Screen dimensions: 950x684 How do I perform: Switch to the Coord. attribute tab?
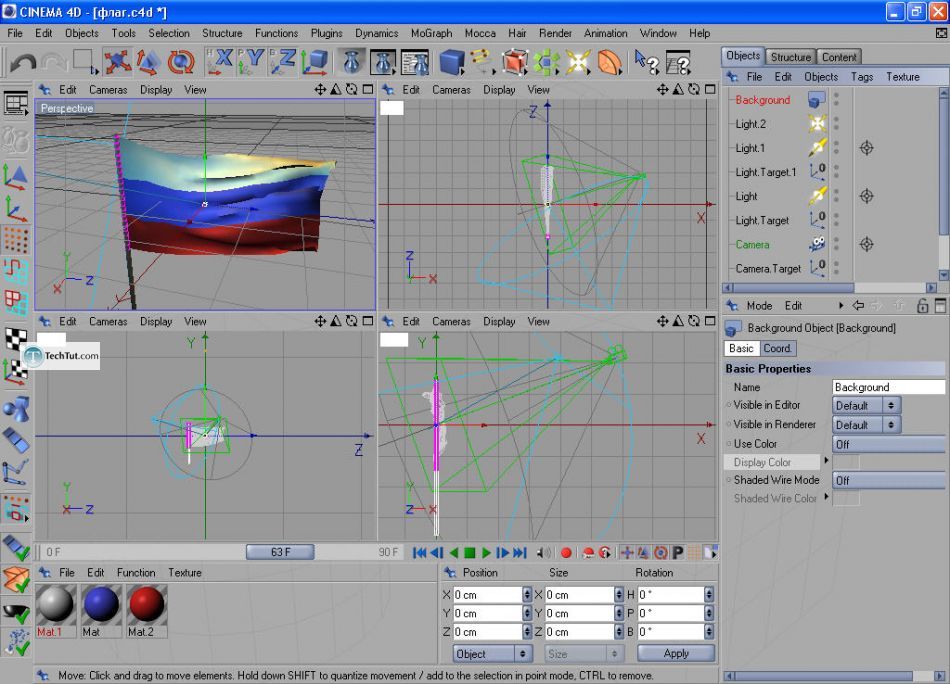(x=777, y=348)
